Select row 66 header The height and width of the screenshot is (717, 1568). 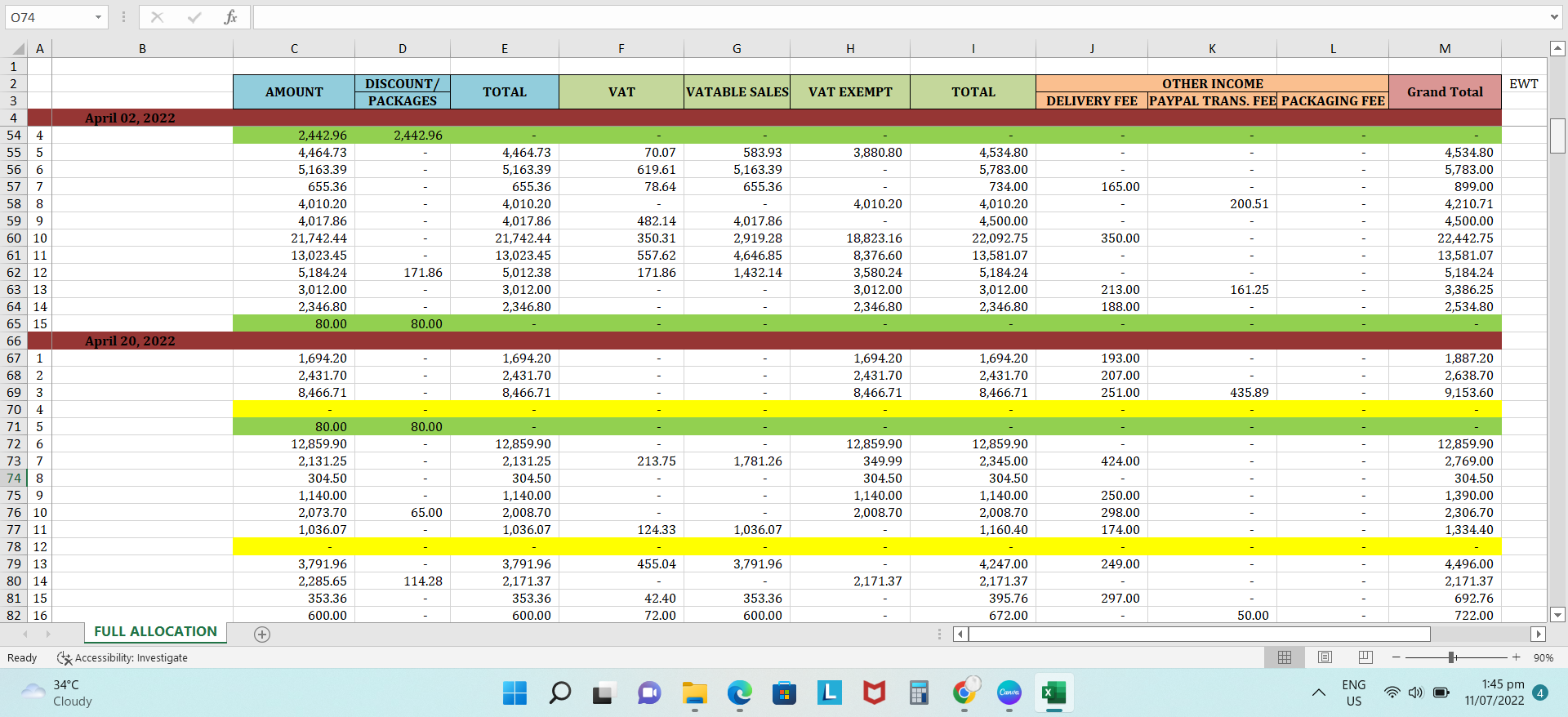tap(14, 341)
